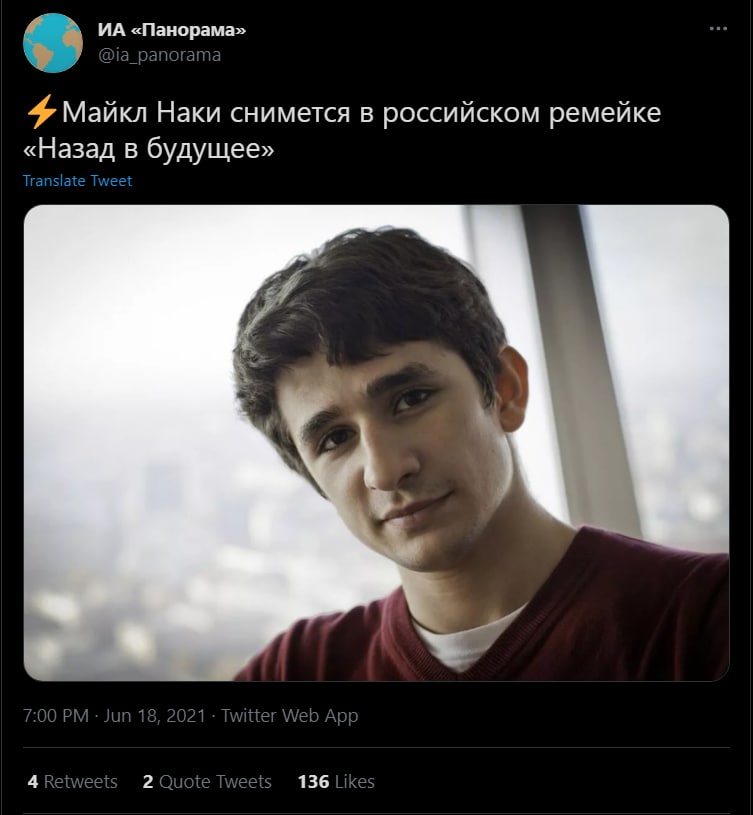The height and width of the screenshot is (815, 753).
Task: Click the «Назад в будущее» text line
Action: (148, 150)
